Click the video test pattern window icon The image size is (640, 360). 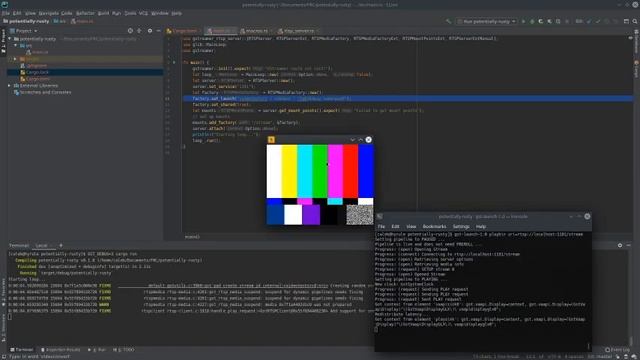(x=271, y=140)
